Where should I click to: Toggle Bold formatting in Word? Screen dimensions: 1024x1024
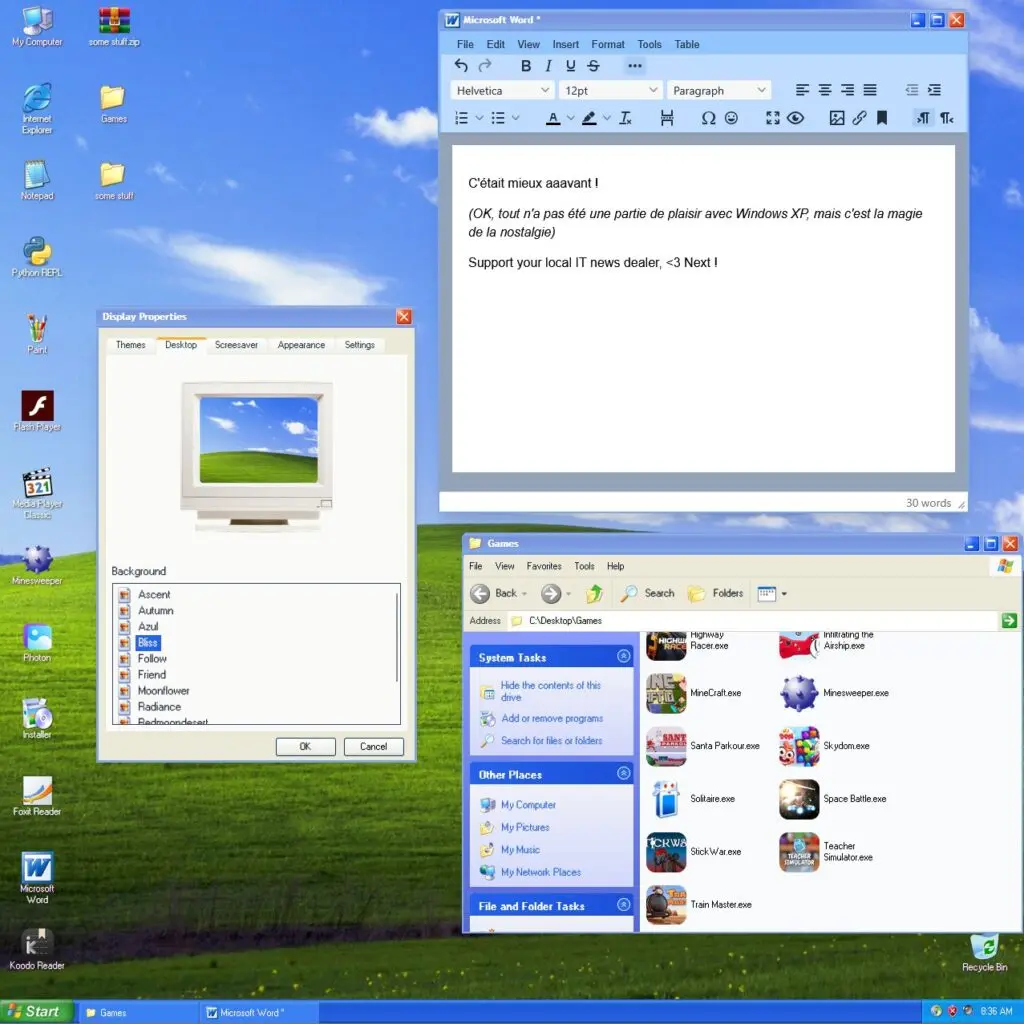point(526,65)
